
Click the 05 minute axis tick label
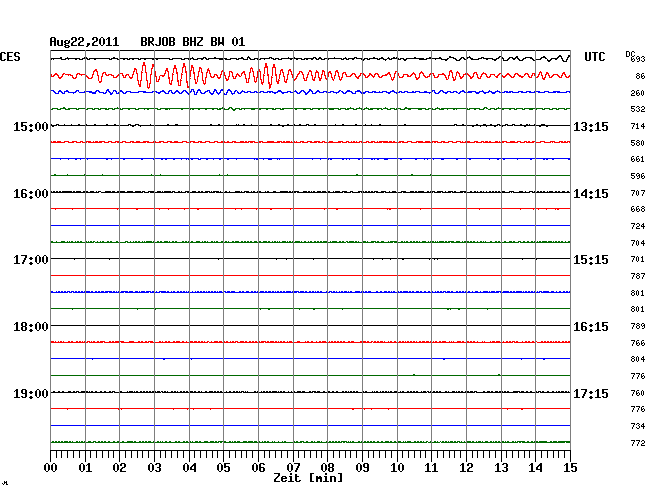pos(223,468)
